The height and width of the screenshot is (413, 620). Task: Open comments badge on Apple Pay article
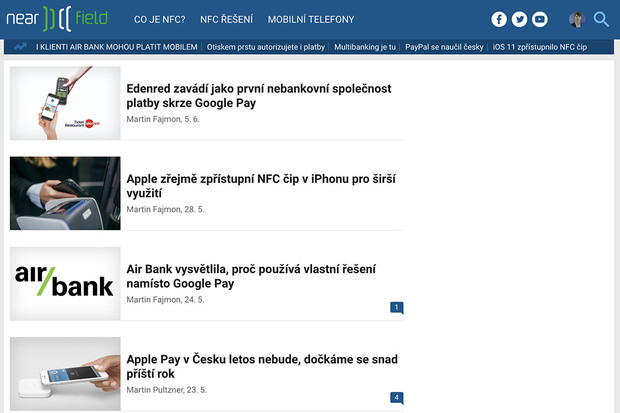[397, 398]
